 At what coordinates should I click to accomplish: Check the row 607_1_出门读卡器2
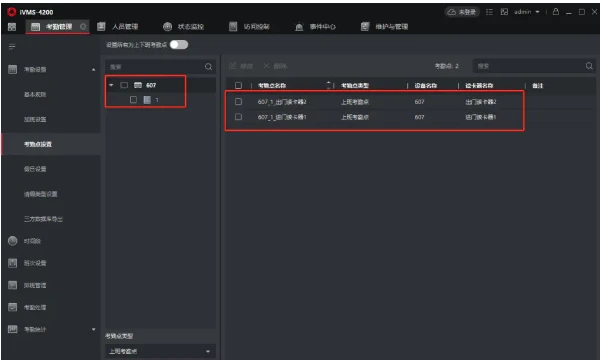coord(238,101)
